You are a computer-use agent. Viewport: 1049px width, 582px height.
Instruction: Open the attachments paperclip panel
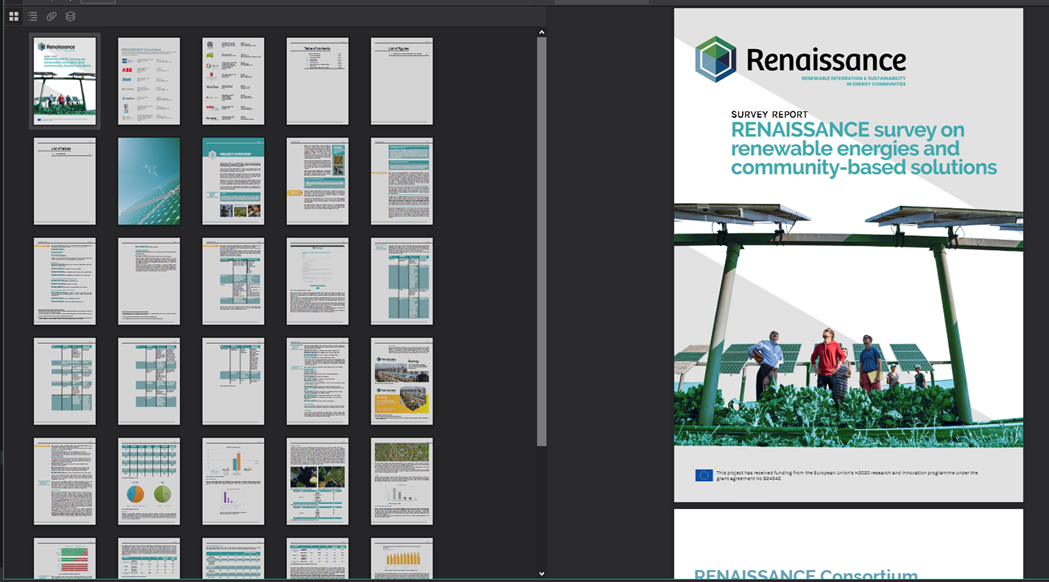point(52,16)
